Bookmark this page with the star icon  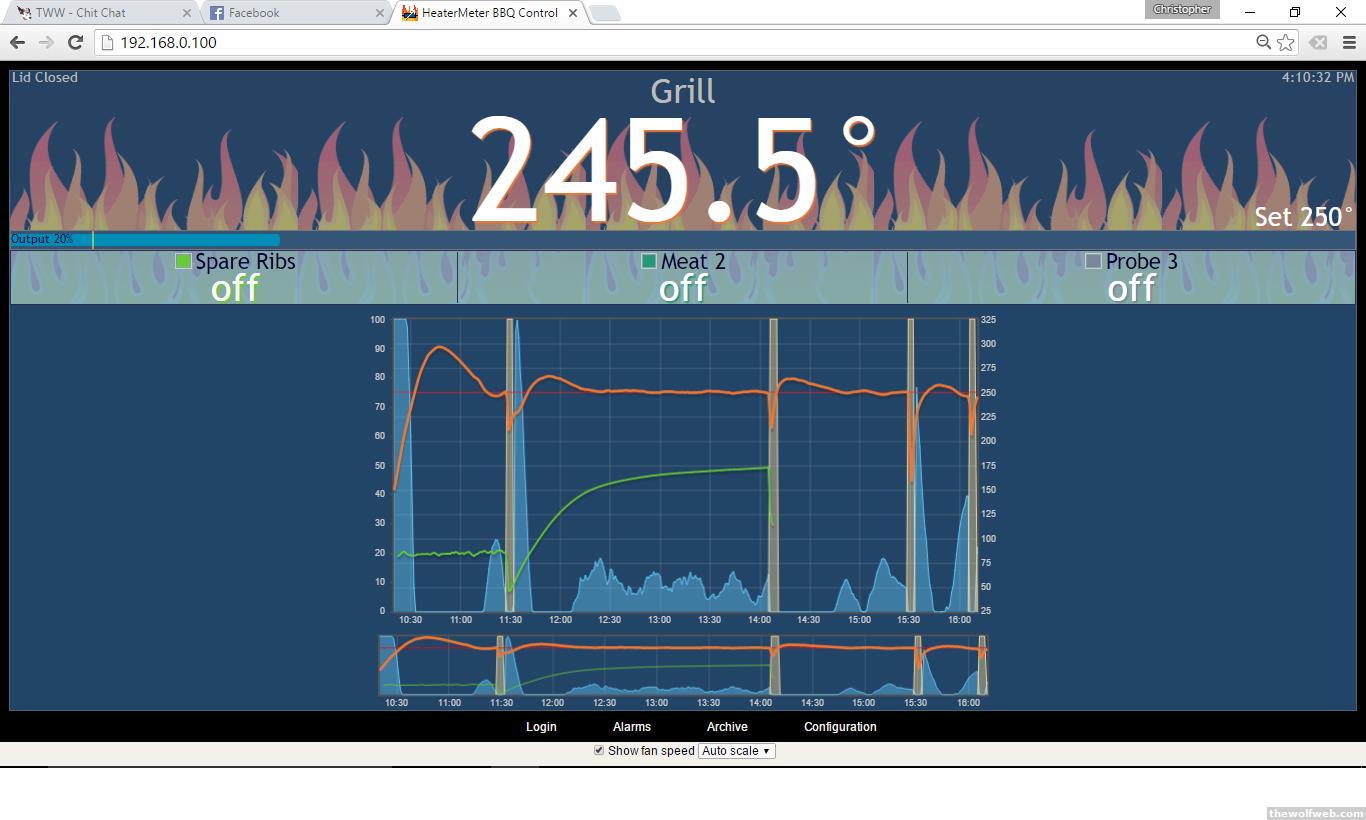coord(1286,42)
